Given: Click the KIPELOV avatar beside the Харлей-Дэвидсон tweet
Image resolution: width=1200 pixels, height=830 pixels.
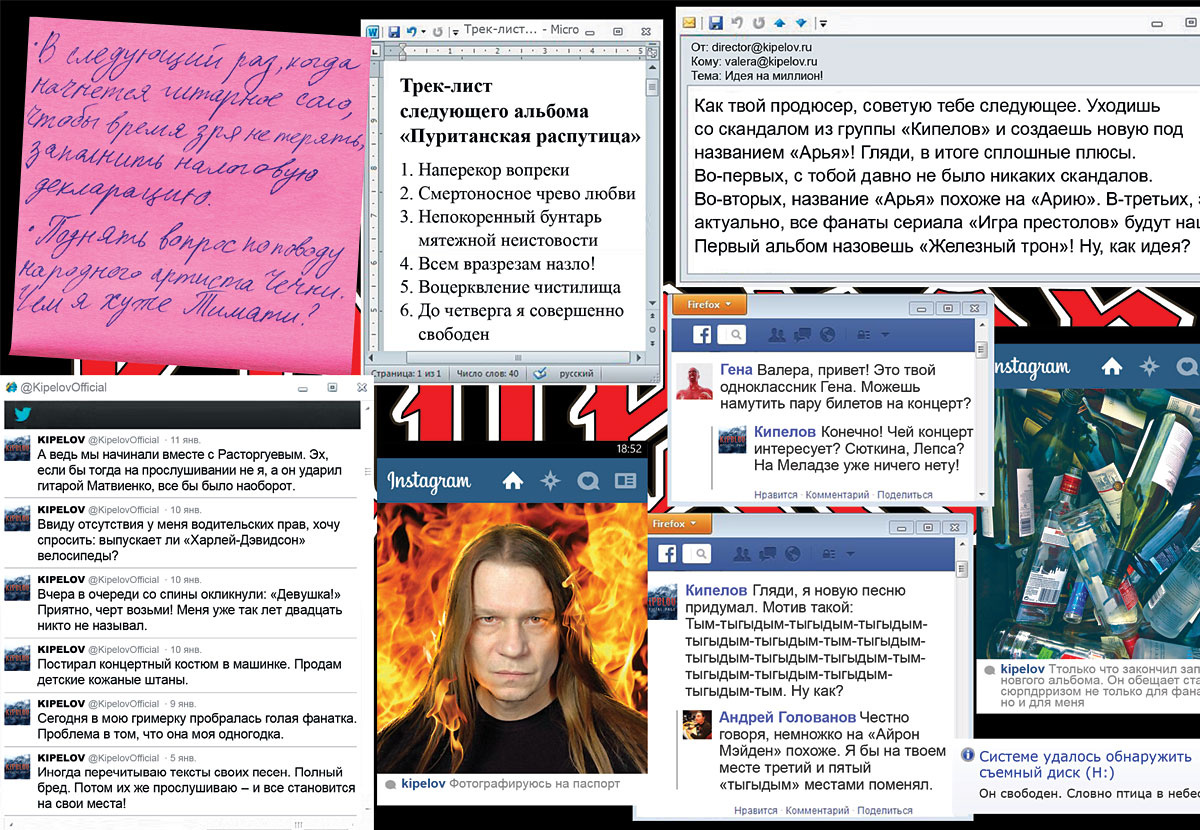Looking at the screenshot, I should coord(18,520).
